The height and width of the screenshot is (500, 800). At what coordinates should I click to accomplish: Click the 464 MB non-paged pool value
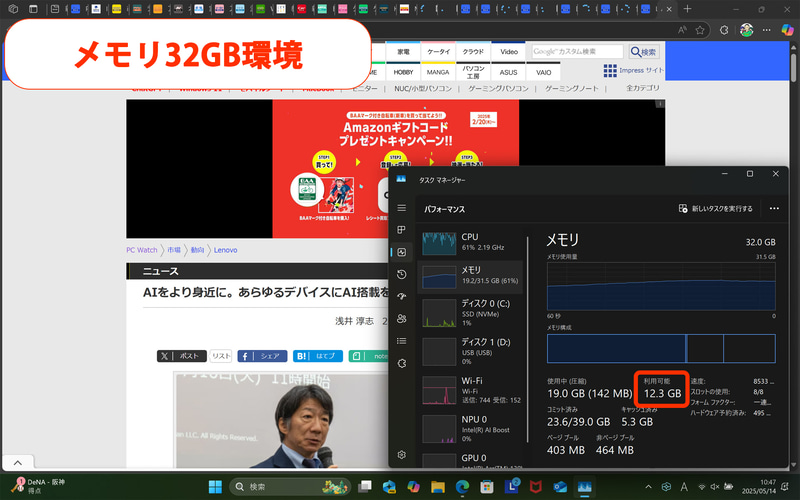click(615, 450)
